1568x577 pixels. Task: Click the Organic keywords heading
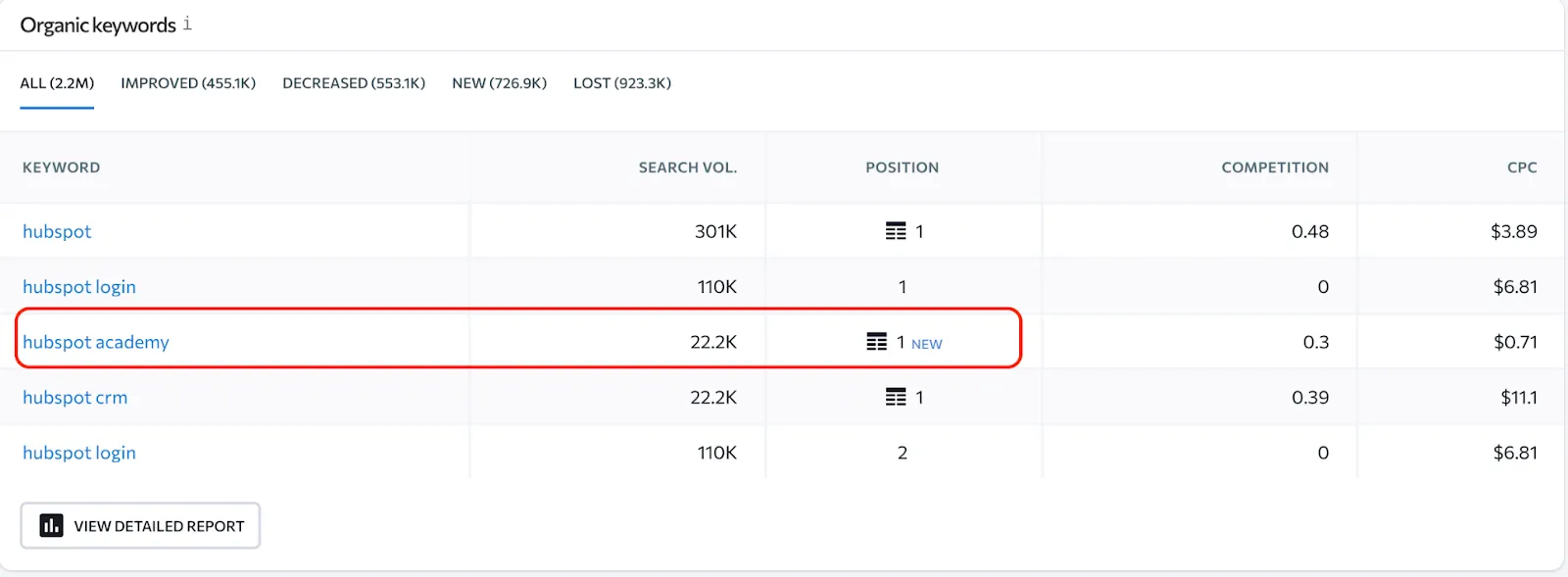(x=98, y=25)
